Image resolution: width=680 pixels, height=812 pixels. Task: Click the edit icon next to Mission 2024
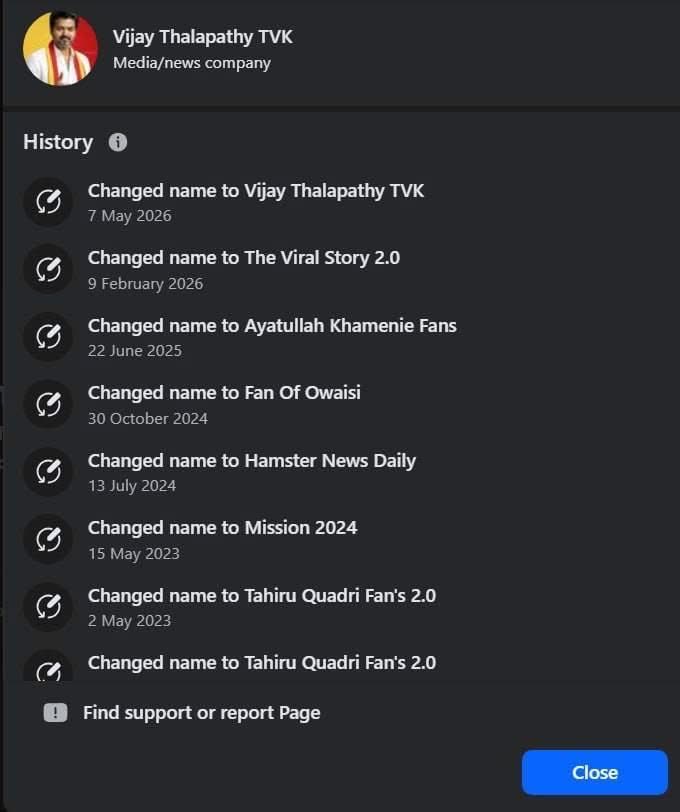coord(48,539)
